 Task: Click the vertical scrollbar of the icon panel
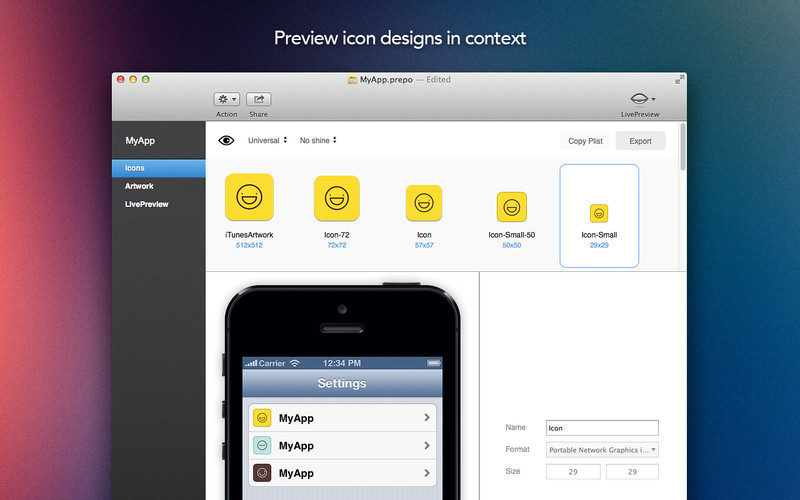point(683,147)
